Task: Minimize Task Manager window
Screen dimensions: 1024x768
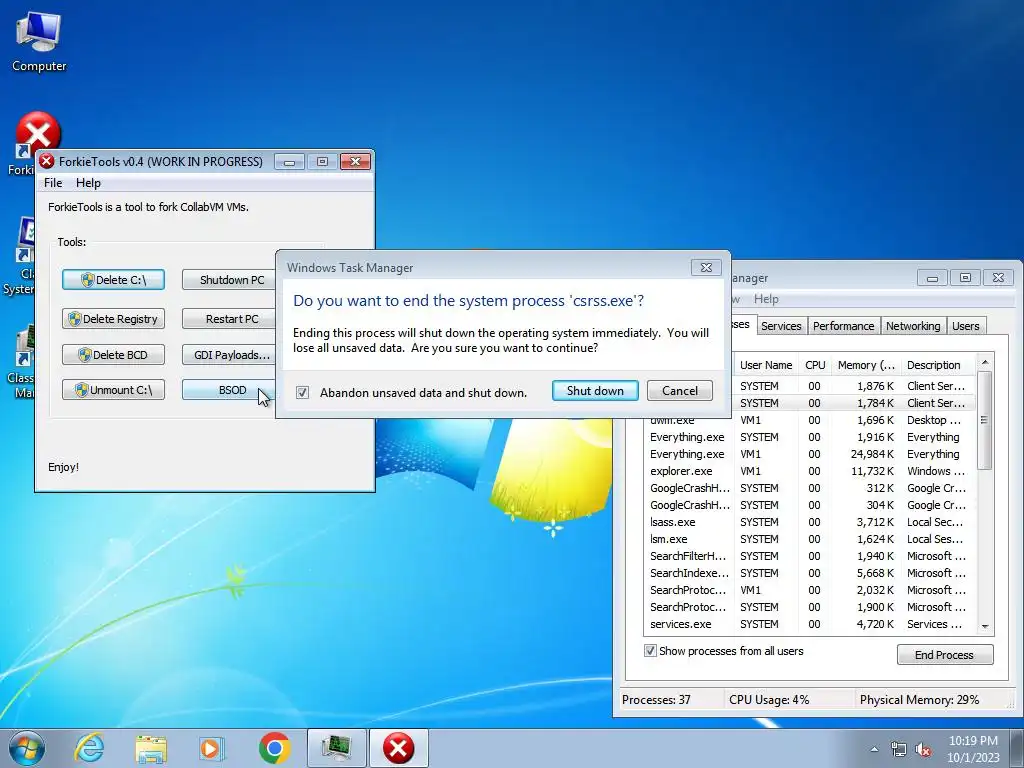Action: 932,278
